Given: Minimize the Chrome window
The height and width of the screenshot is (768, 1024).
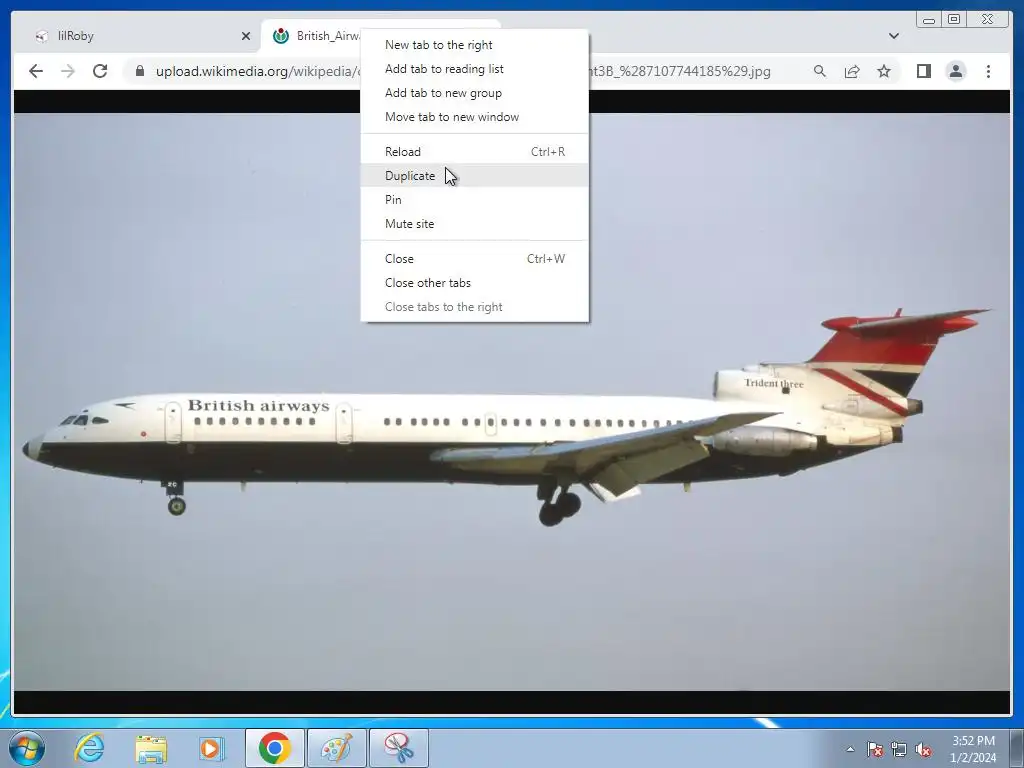Looking at the screenshot, I should point(929,20).
